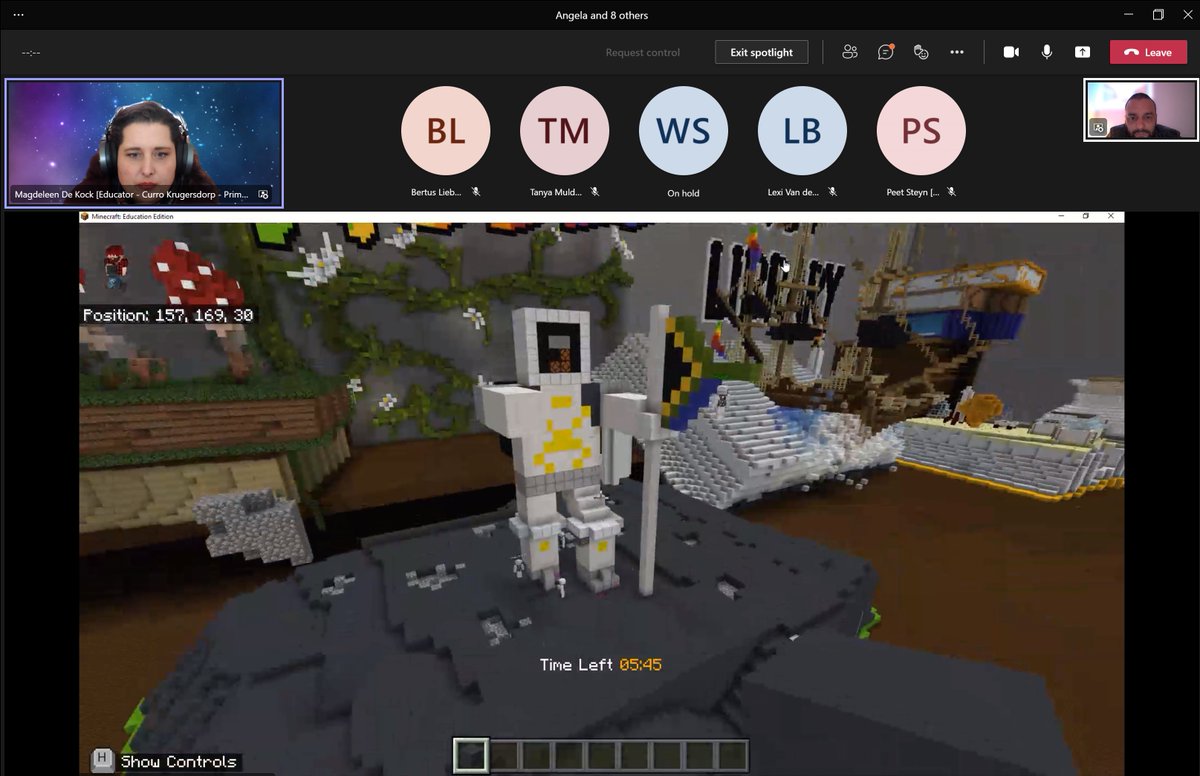Mute or unmute the microphone
1200x776 pixels.
point(1047,52)
